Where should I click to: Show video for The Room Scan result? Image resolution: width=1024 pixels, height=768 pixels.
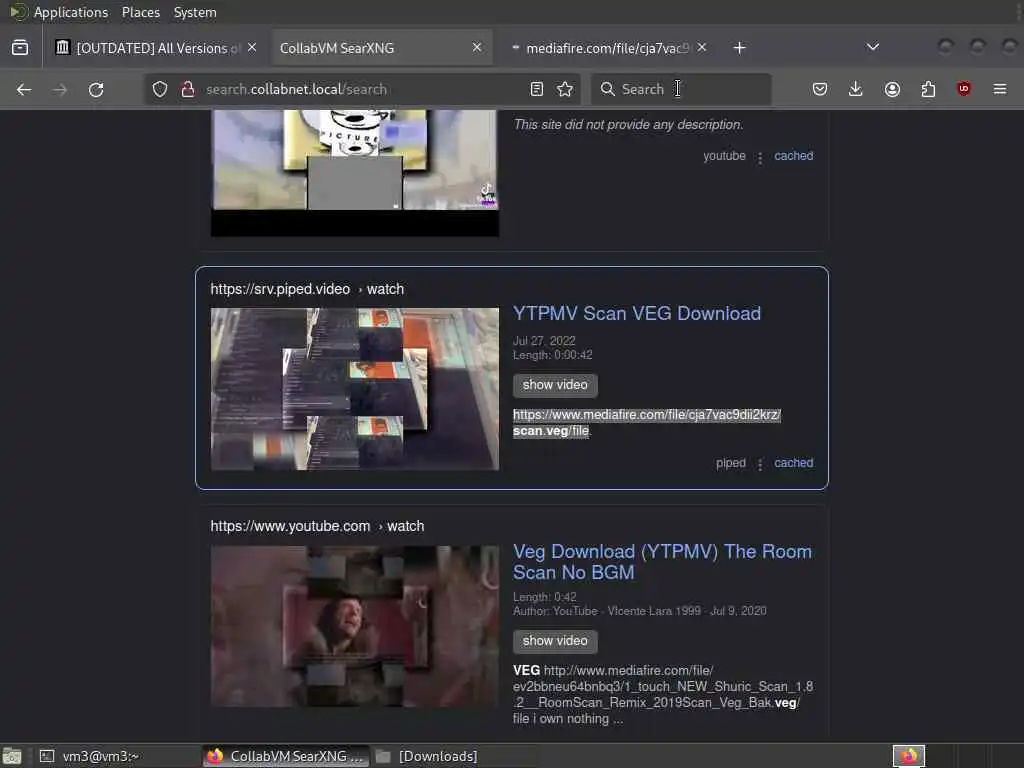pos(555,641)
